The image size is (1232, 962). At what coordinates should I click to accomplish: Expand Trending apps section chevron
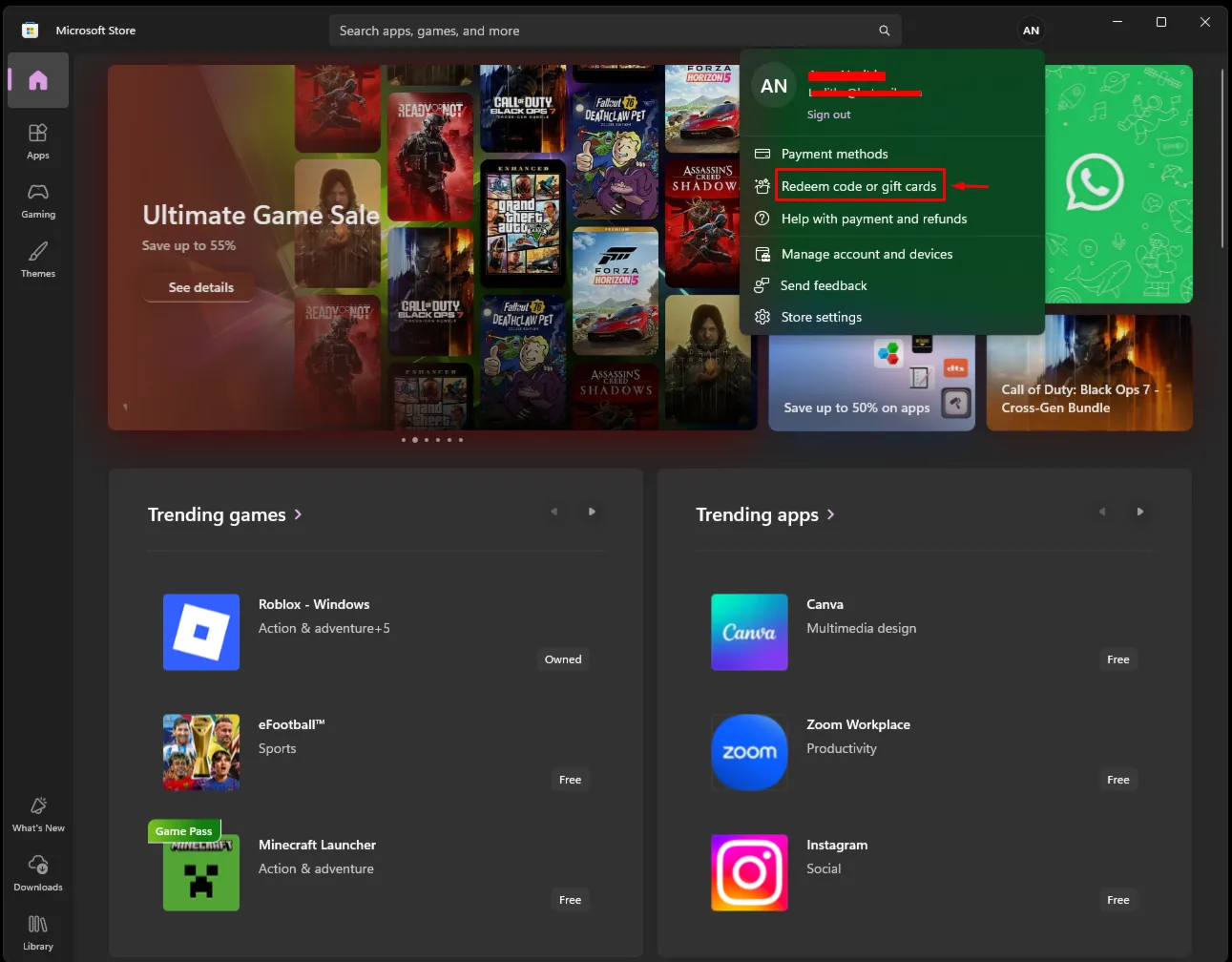(830, 514)
